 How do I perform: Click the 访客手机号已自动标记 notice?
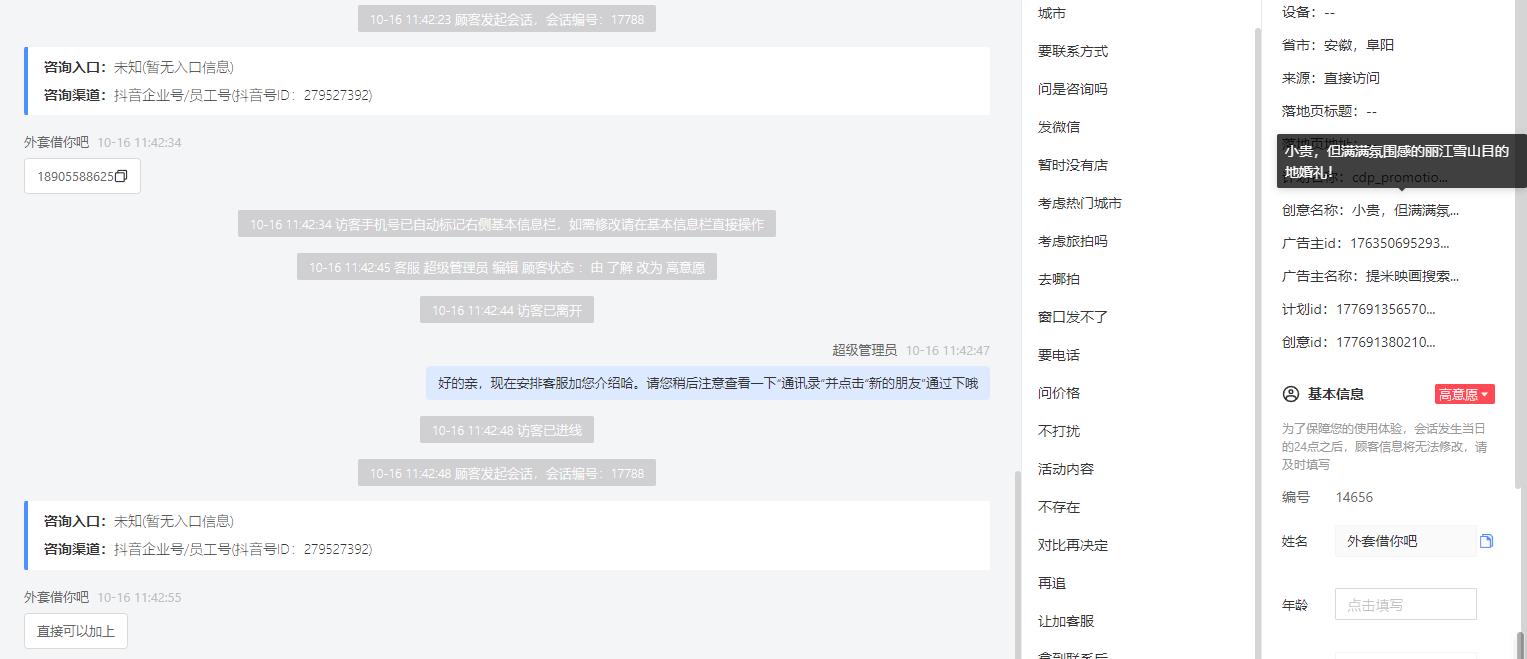click(x=507, y=224)
